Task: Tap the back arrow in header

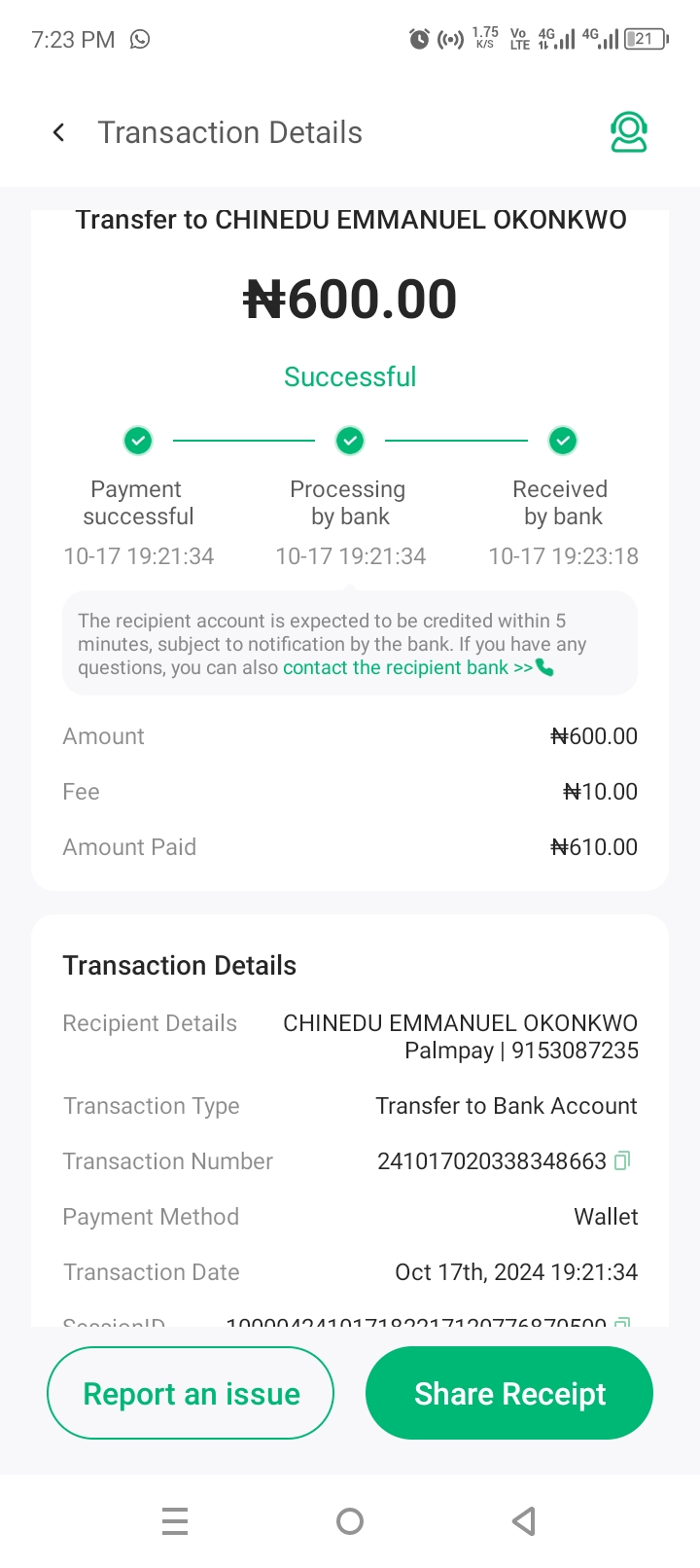Action: (59, 132)
